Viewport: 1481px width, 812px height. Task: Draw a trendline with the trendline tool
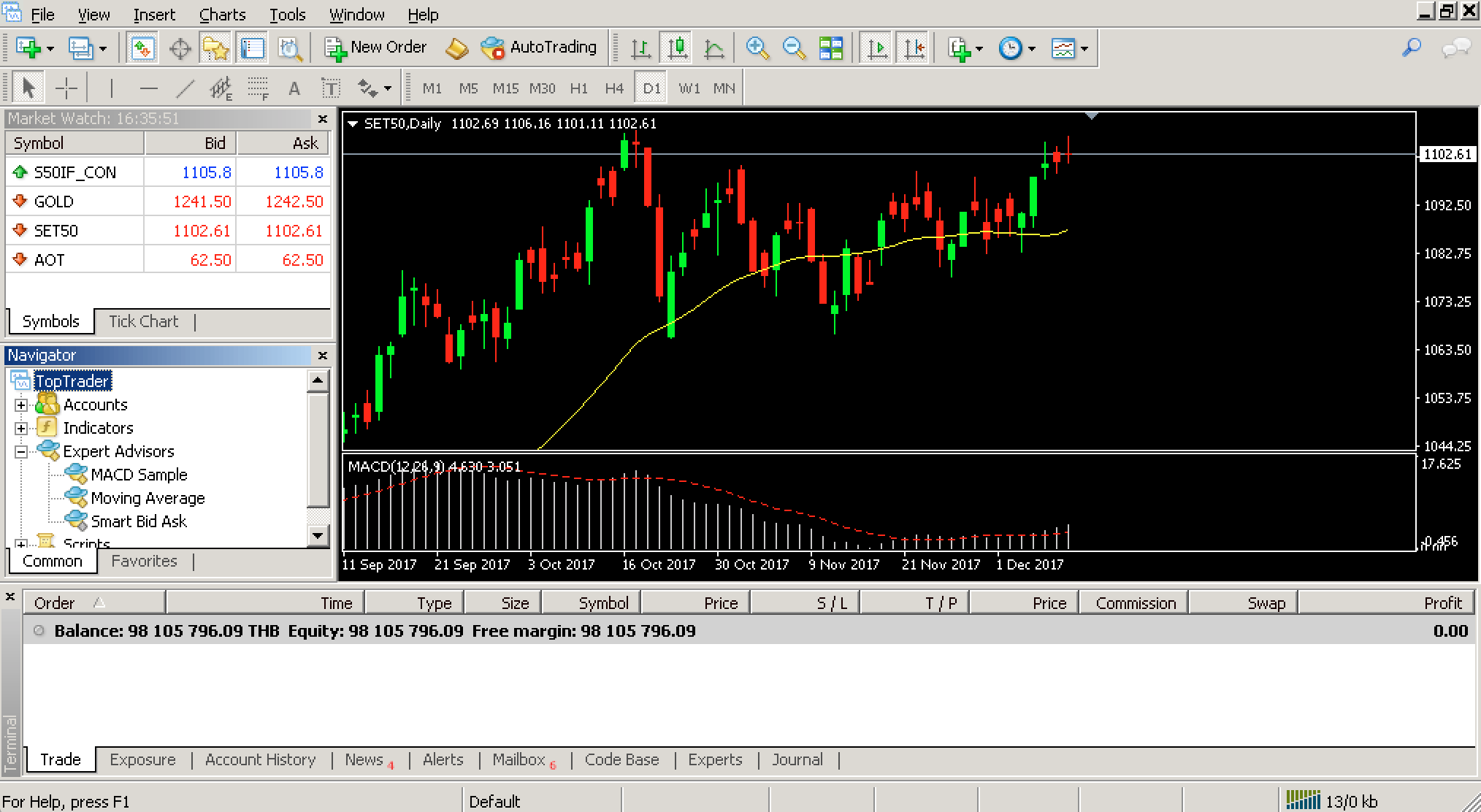[185, 89]
